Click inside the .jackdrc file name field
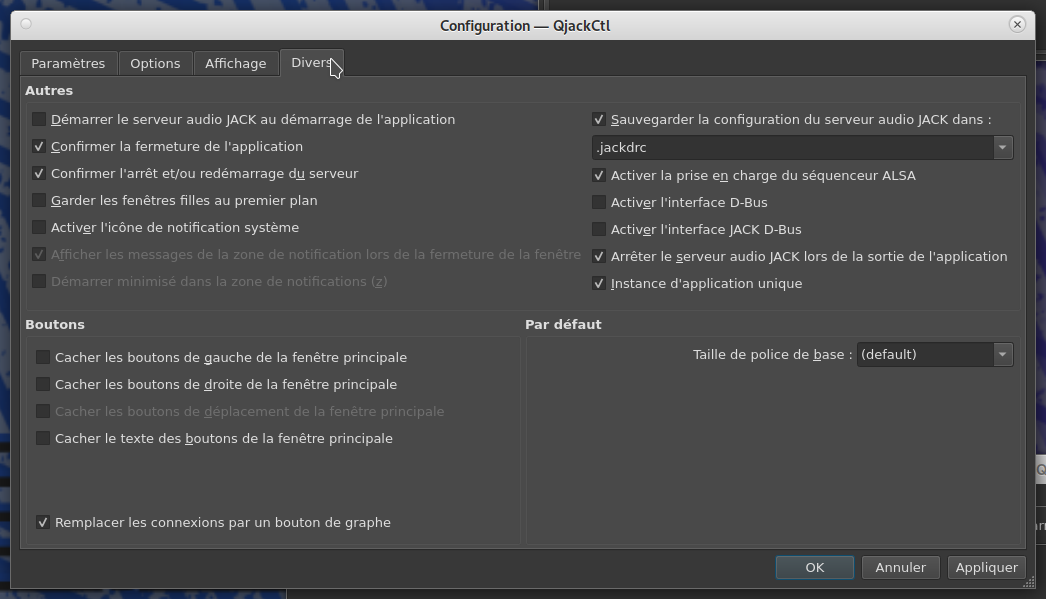Image resolution: width=1046 pixels, height=599 pixels. click(793, 147)
